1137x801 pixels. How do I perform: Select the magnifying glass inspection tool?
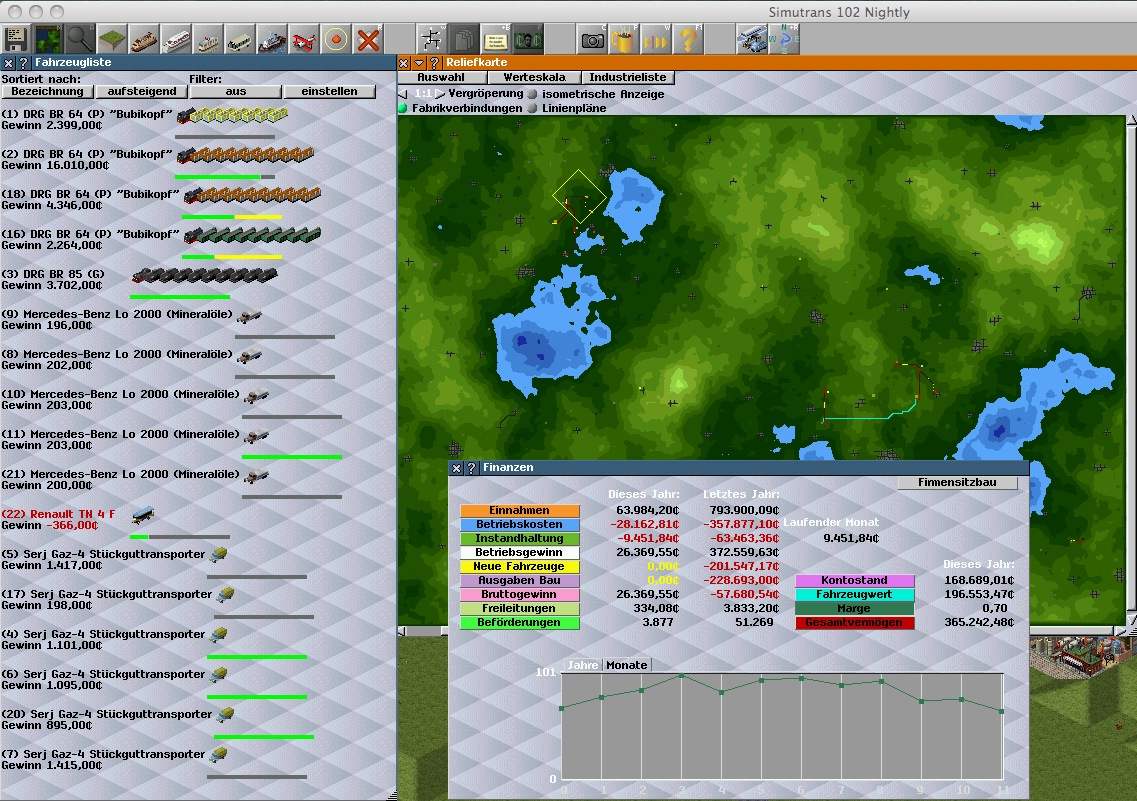(x=80, y=40)
